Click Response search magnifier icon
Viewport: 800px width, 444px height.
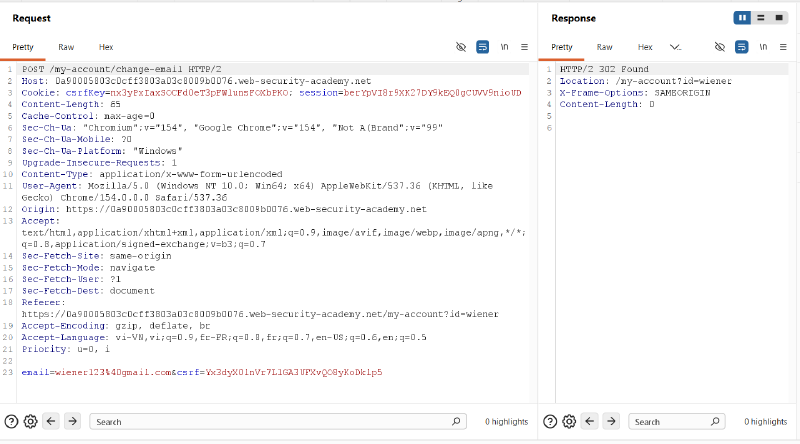(715, 422)
